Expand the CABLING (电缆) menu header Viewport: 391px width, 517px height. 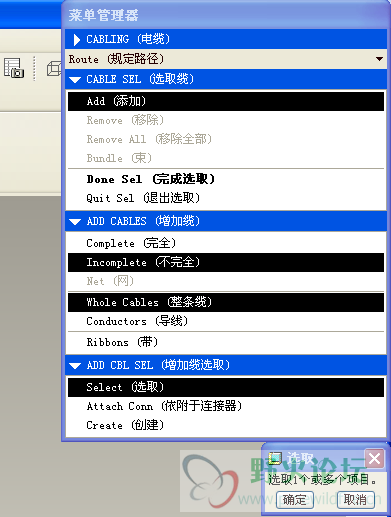pos(226,39)
